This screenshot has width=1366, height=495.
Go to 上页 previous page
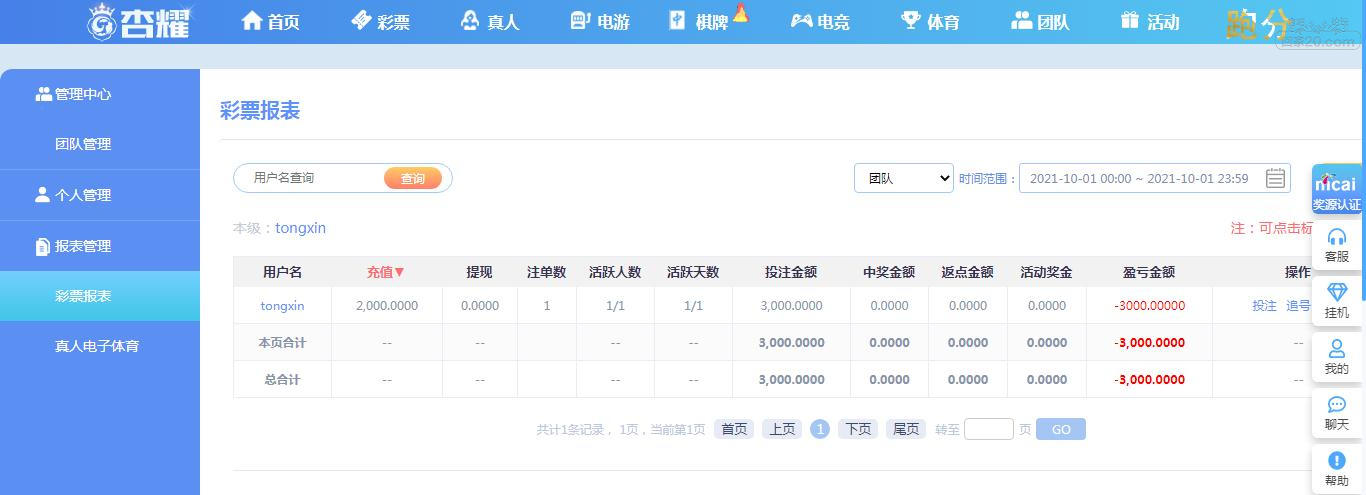pos(782,429)
